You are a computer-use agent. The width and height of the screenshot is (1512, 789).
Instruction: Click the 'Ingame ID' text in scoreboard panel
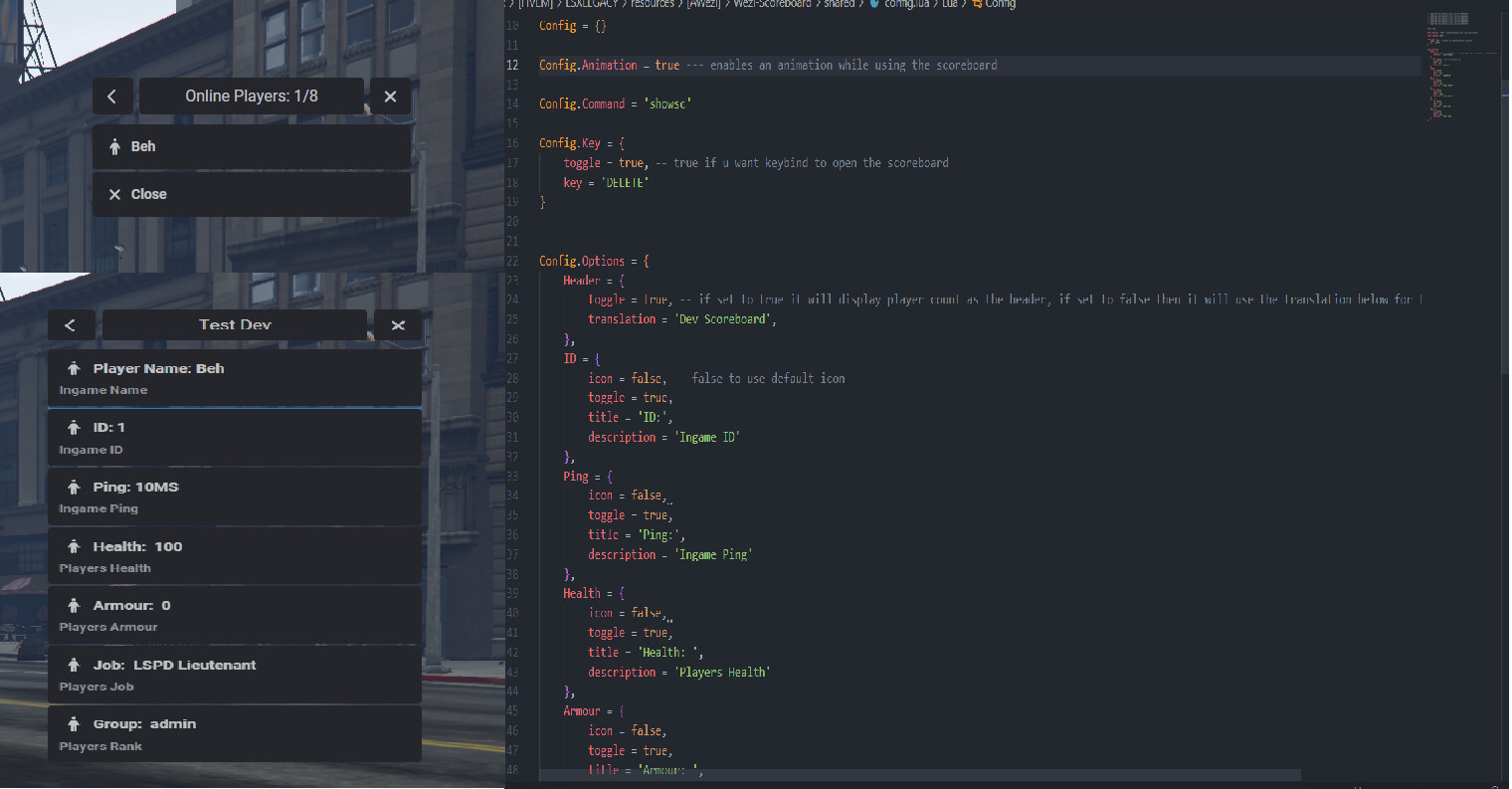[92, 451]
